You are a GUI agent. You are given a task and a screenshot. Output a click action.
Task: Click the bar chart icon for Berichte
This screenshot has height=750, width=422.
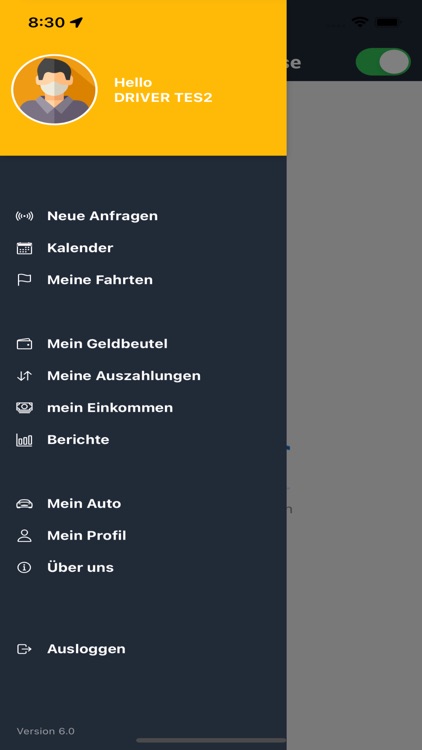[24, 440]
